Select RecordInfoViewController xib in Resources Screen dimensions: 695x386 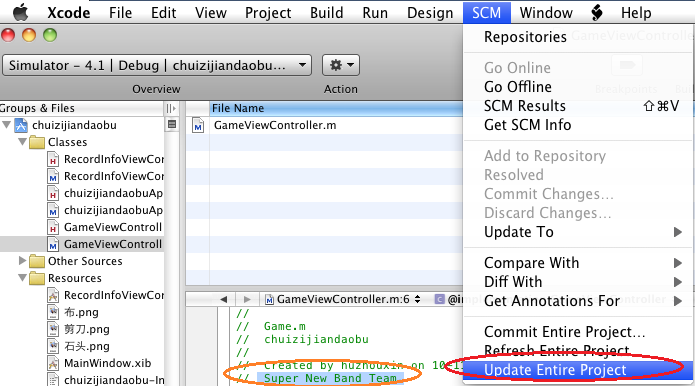pos(105,295)
